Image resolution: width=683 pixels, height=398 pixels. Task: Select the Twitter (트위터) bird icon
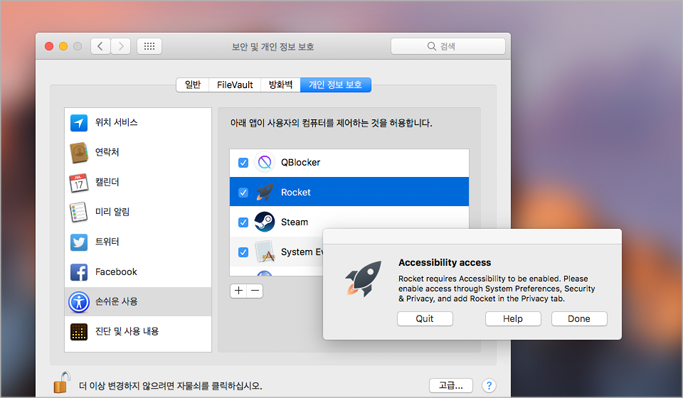79,242
